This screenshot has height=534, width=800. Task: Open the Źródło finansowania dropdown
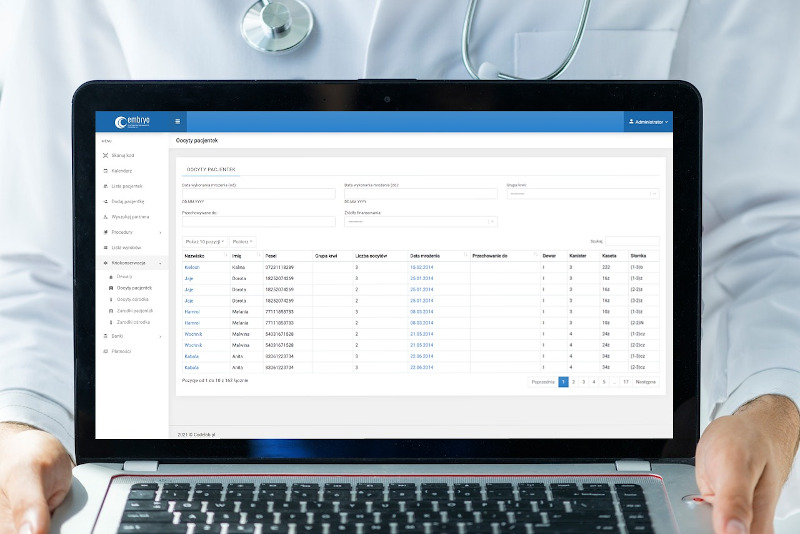tap(420, 221)
